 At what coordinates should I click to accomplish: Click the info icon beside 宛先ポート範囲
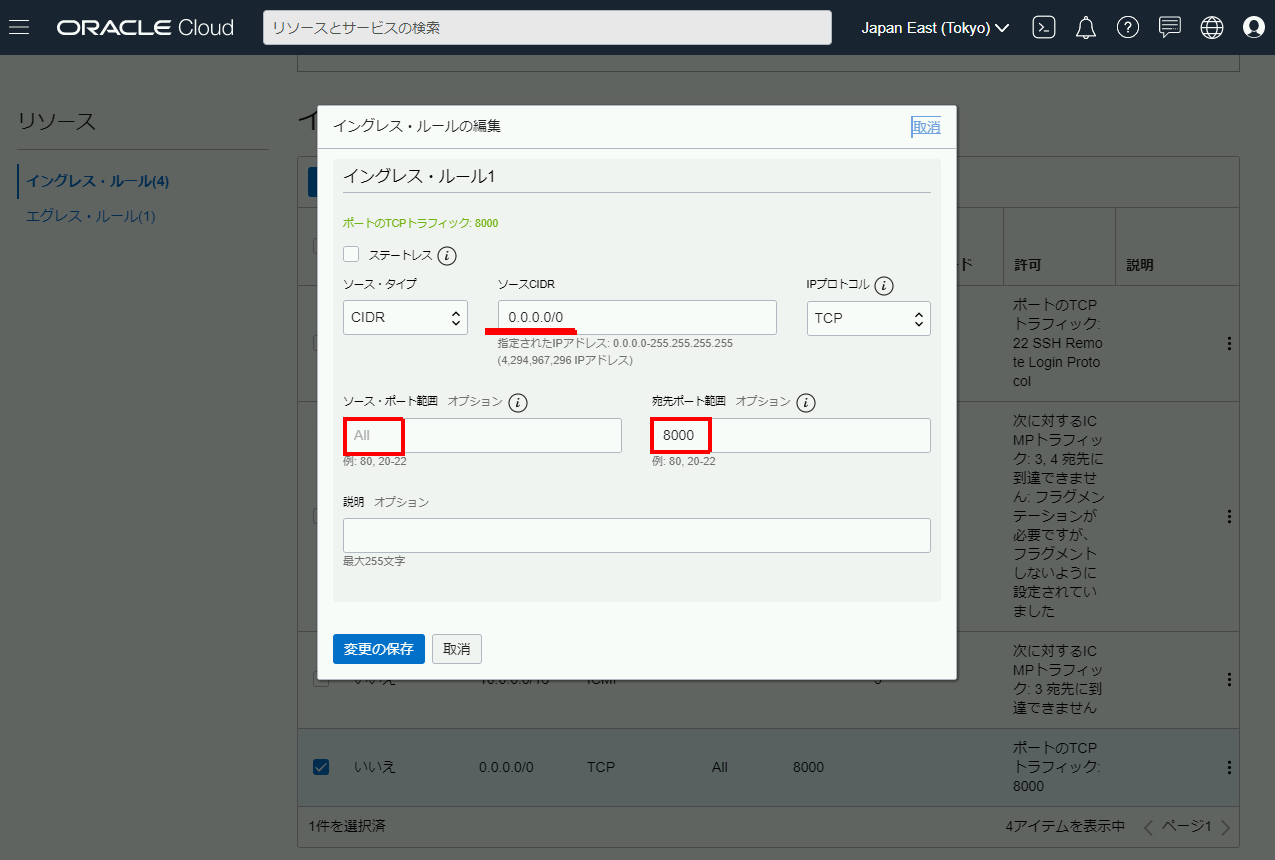click(807, 402)
